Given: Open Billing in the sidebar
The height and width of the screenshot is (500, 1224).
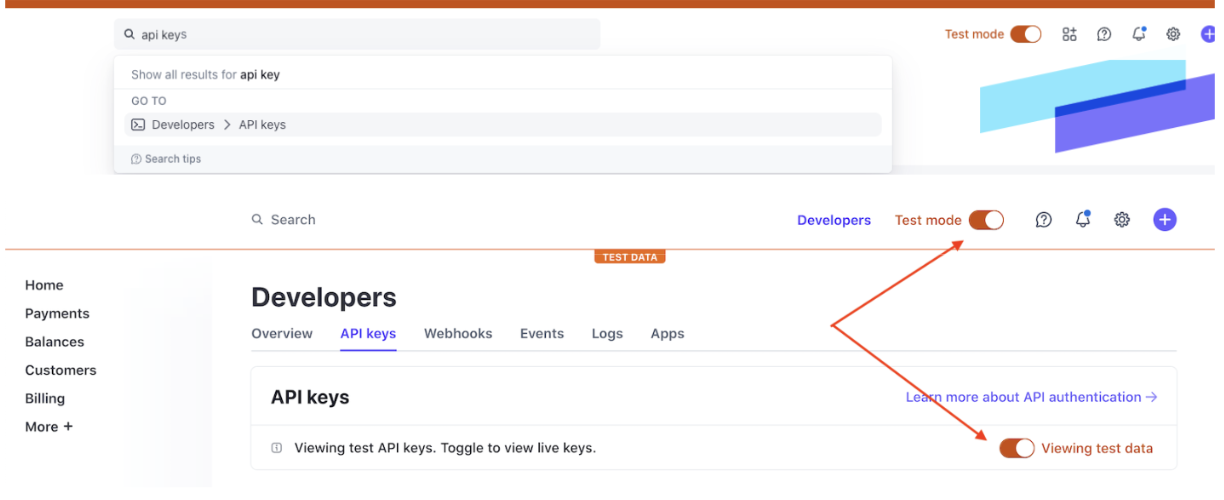Looking at the screenshot, I should [45, 398].
